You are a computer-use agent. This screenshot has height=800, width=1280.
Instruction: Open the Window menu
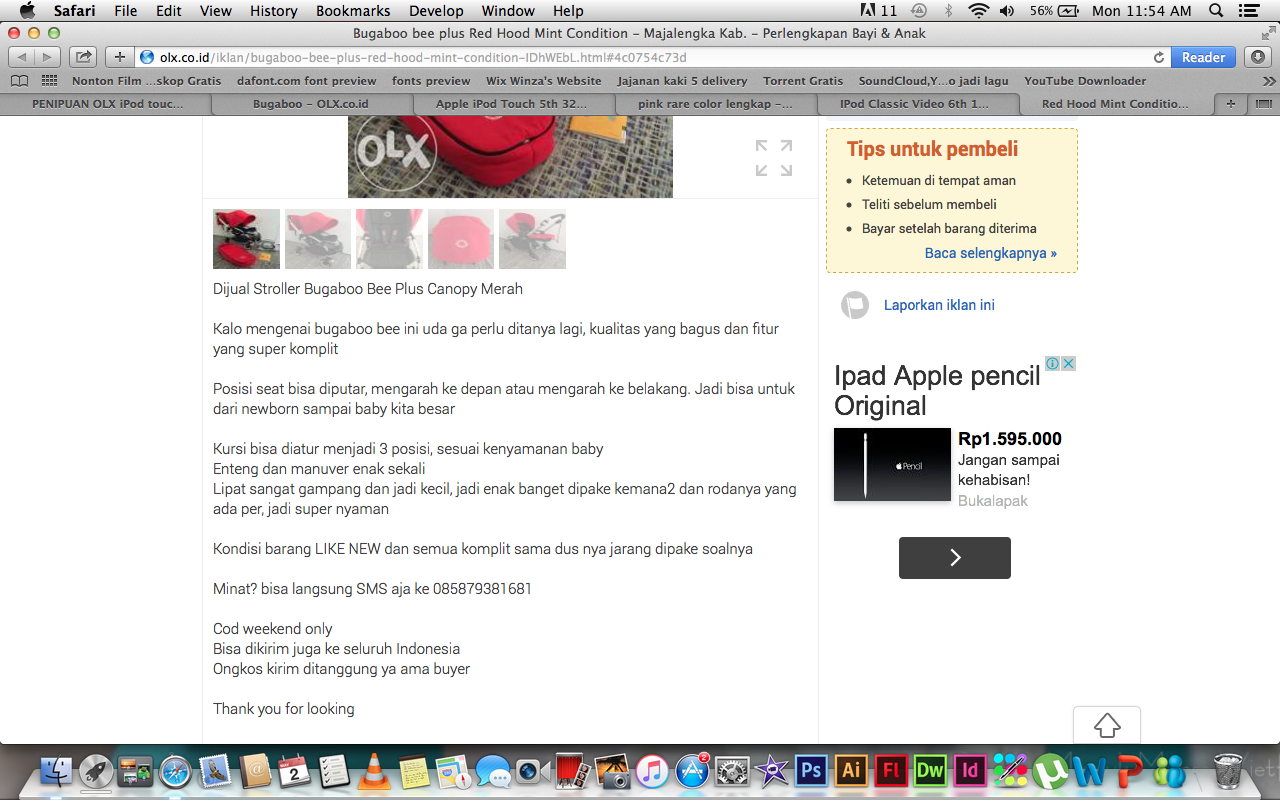tap(508, 11)
